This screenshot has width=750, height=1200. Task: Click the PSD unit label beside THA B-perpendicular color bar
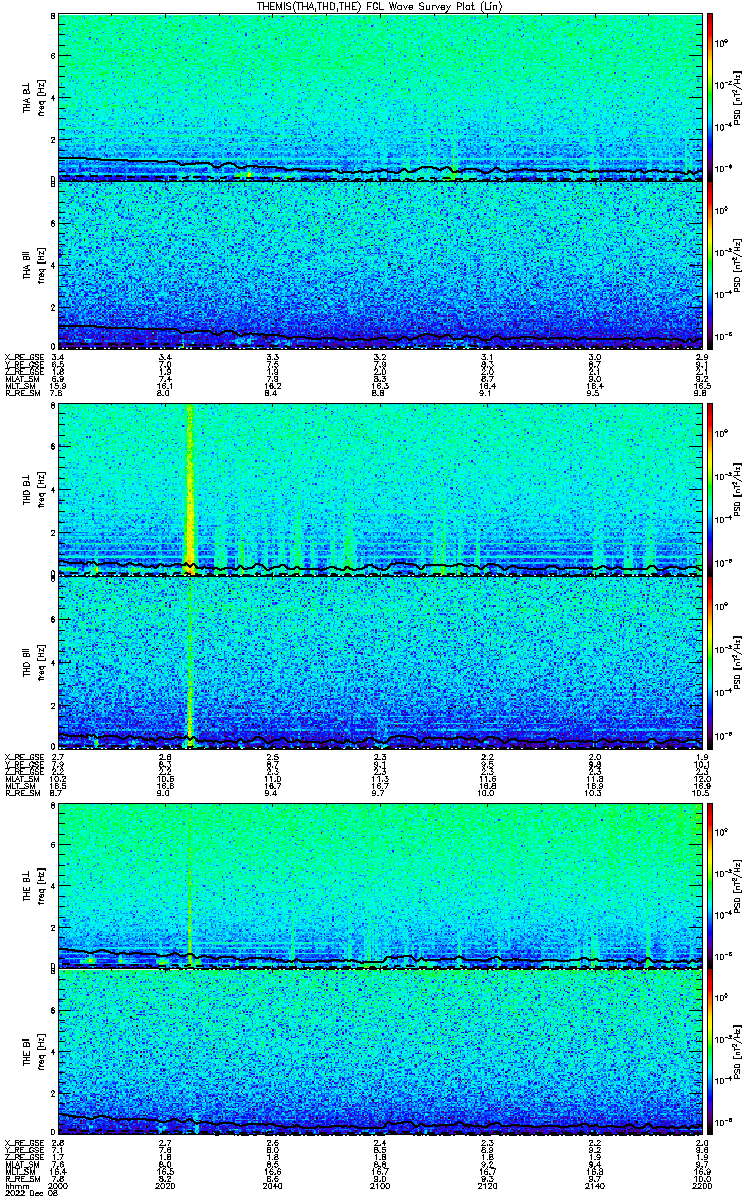click(736, 97)
